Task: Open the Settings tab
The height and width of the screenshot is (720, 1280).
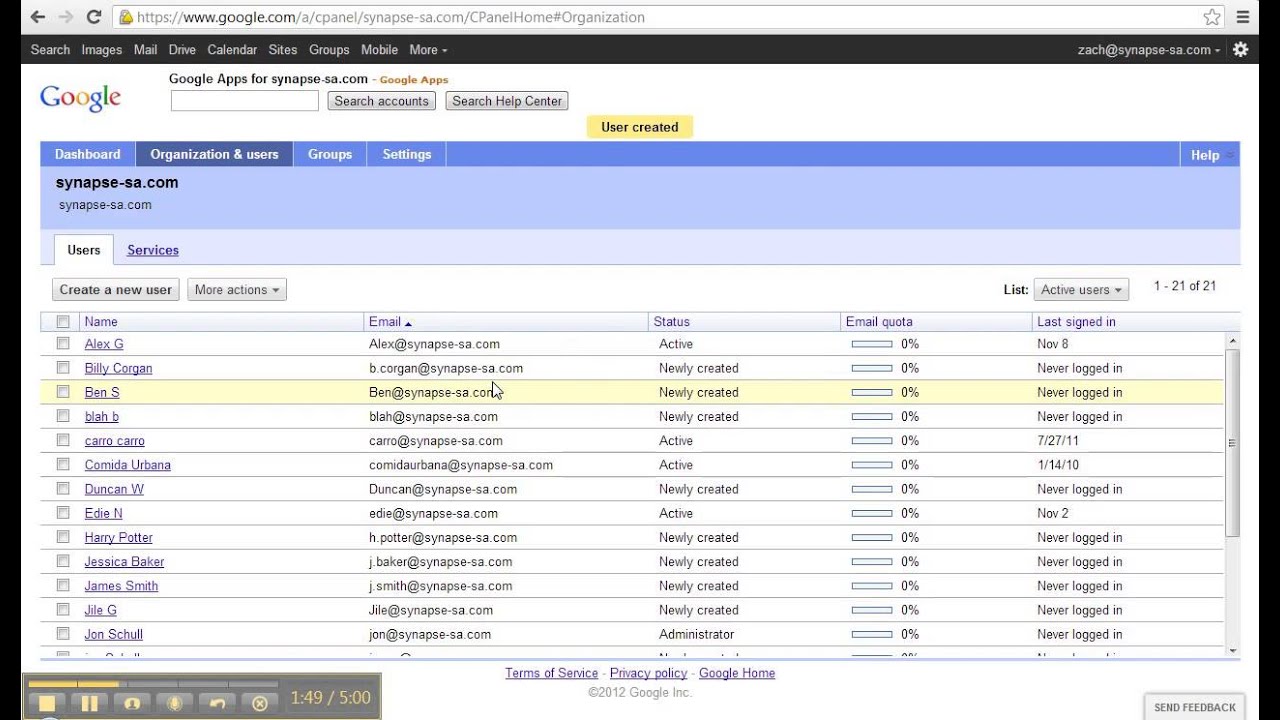Action: (x=407, y=154)
